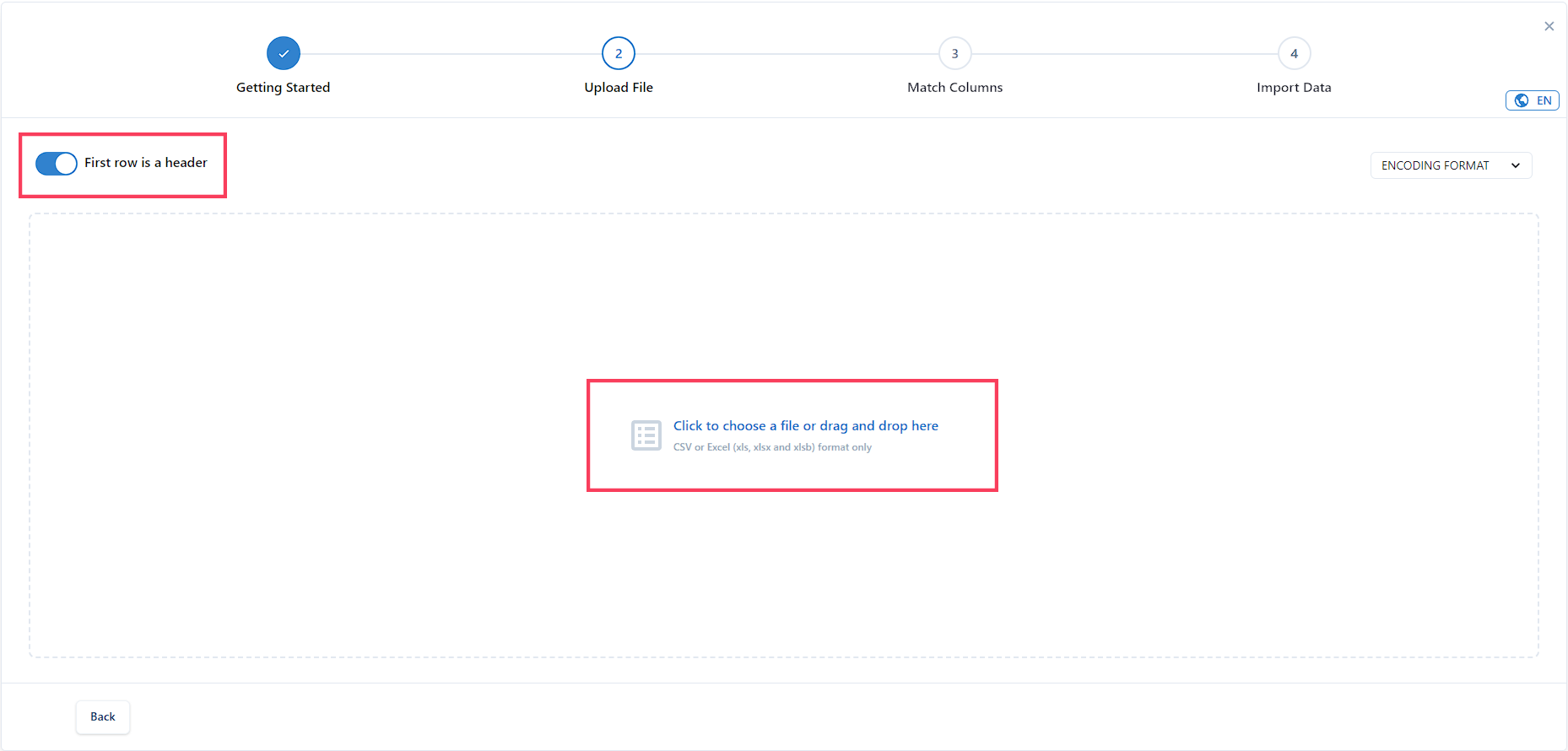
Task: Click the CSV or Excel format hint text
Action: click(772, 447)
